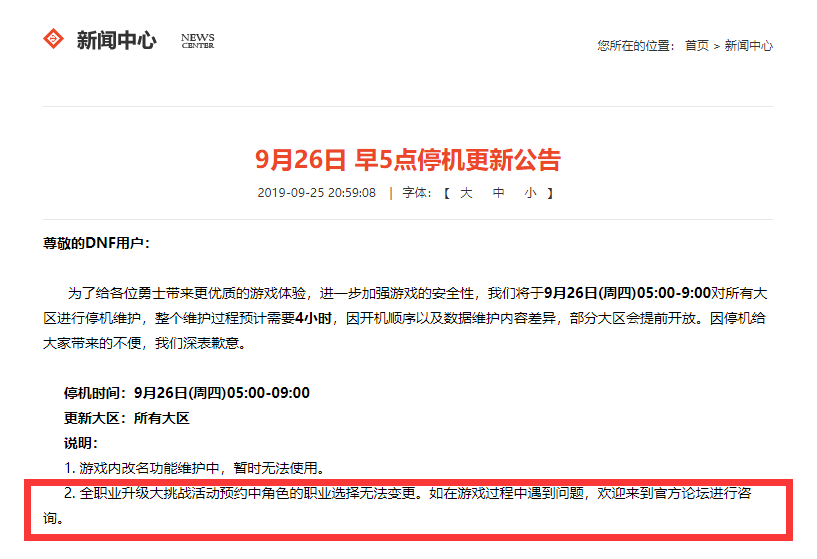Click note 1 about 游戏内改名功能维护中

pyautogui.click(x=194, y=468)
